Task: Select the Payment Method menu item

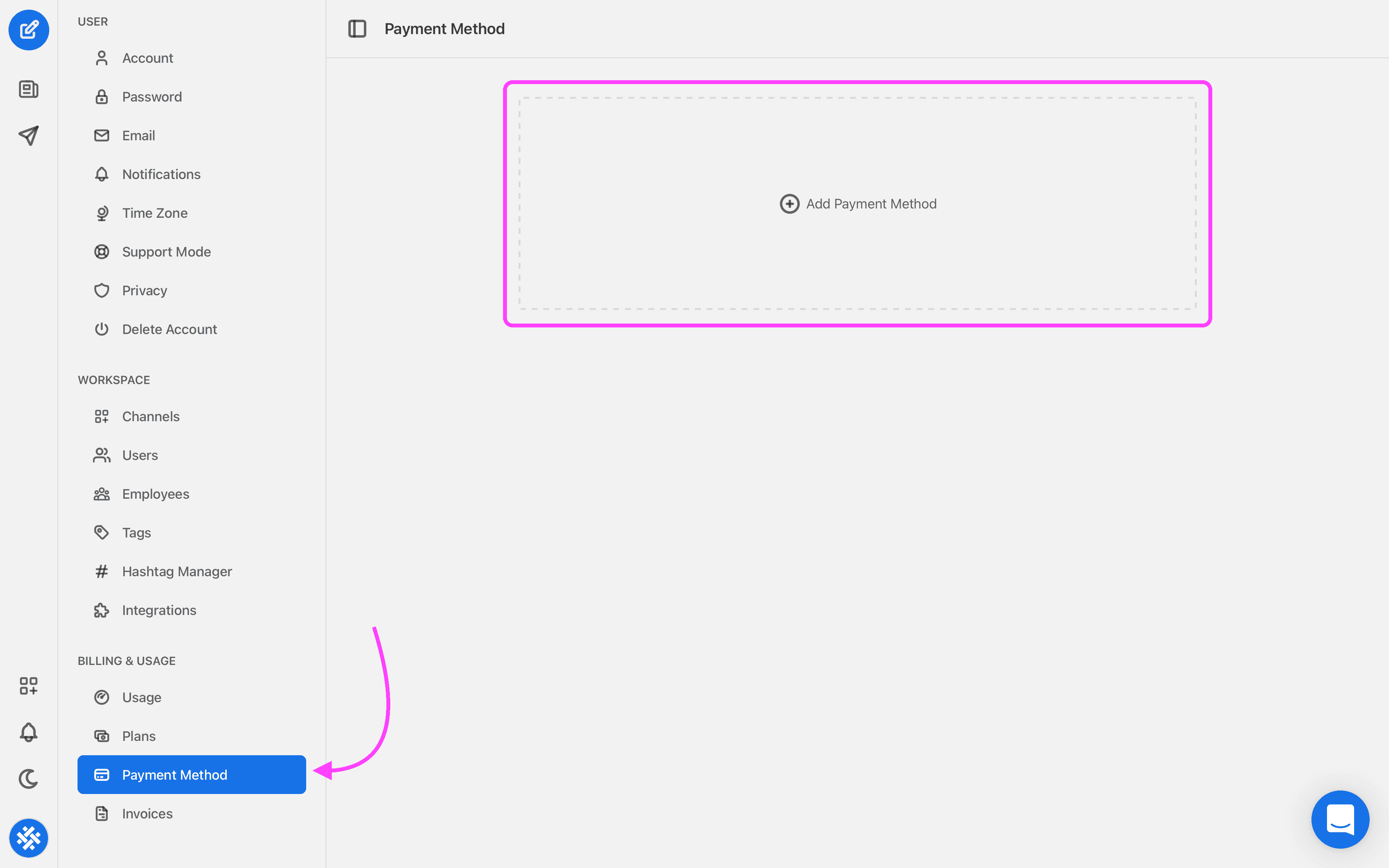Action: (x=191, y=774)
